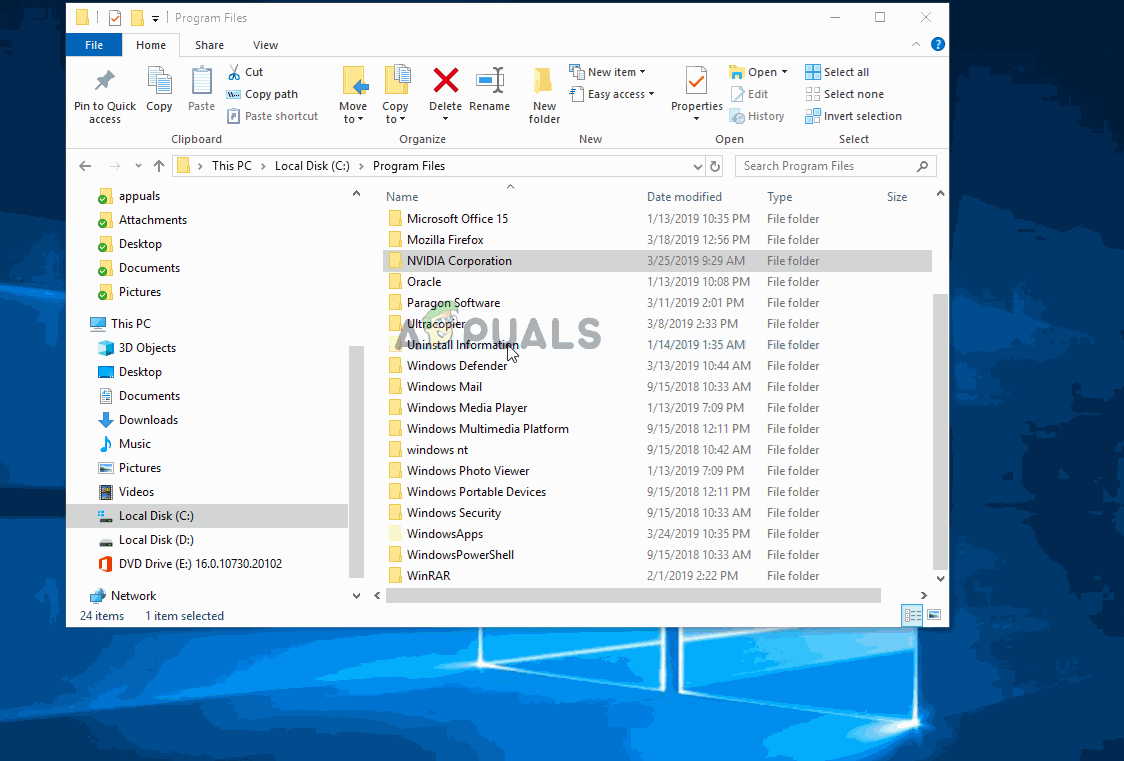Sort by Date modified column
This screenshot has width=1124, height=761.
pyautogui.click(x=685, y=196)
